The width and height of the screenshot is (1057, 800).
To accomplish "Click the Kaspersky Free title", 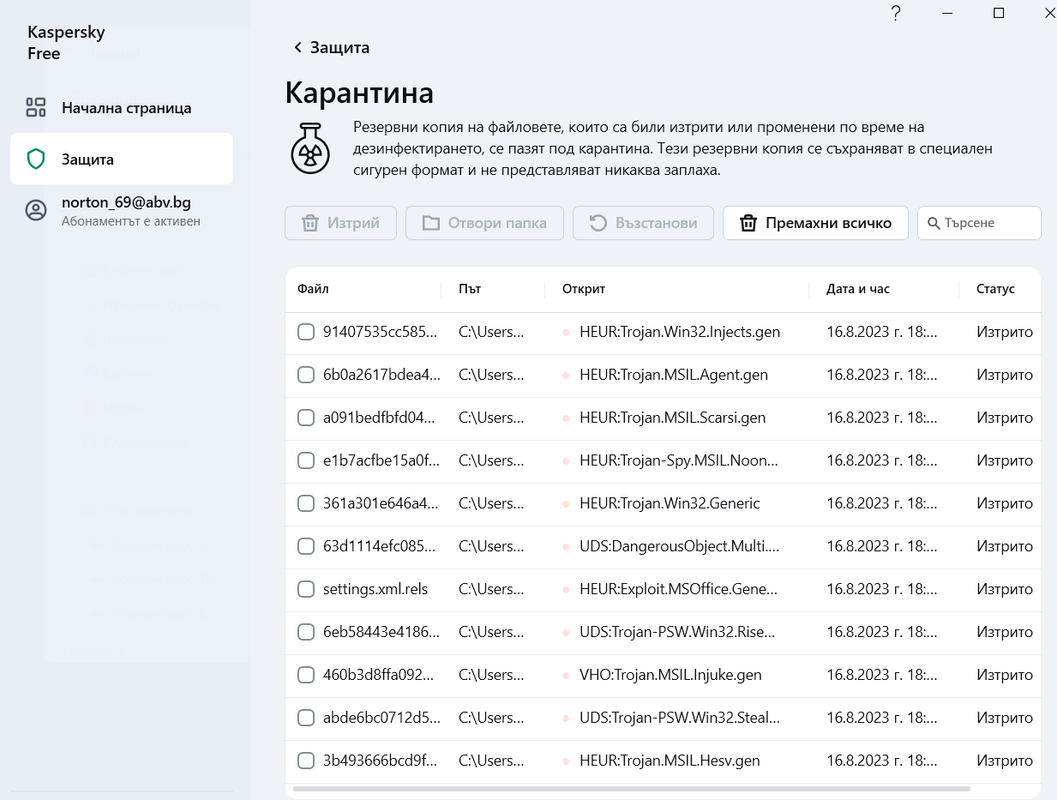I will (x=66, y=42).
